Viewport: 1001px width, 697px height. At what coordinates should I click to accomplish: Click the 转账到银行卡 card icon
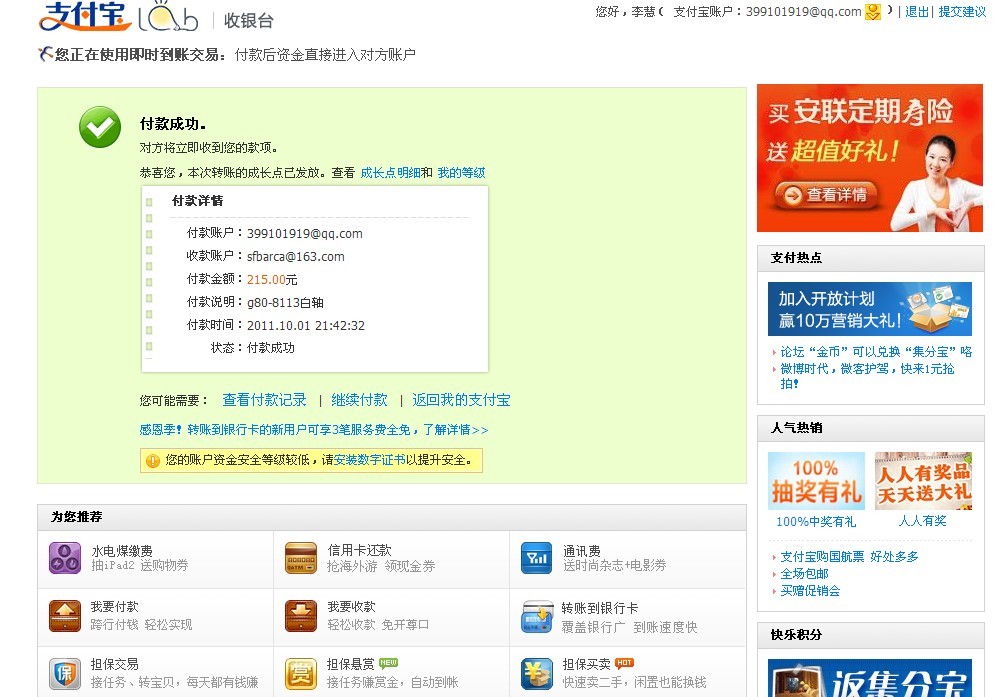(537, 615)
